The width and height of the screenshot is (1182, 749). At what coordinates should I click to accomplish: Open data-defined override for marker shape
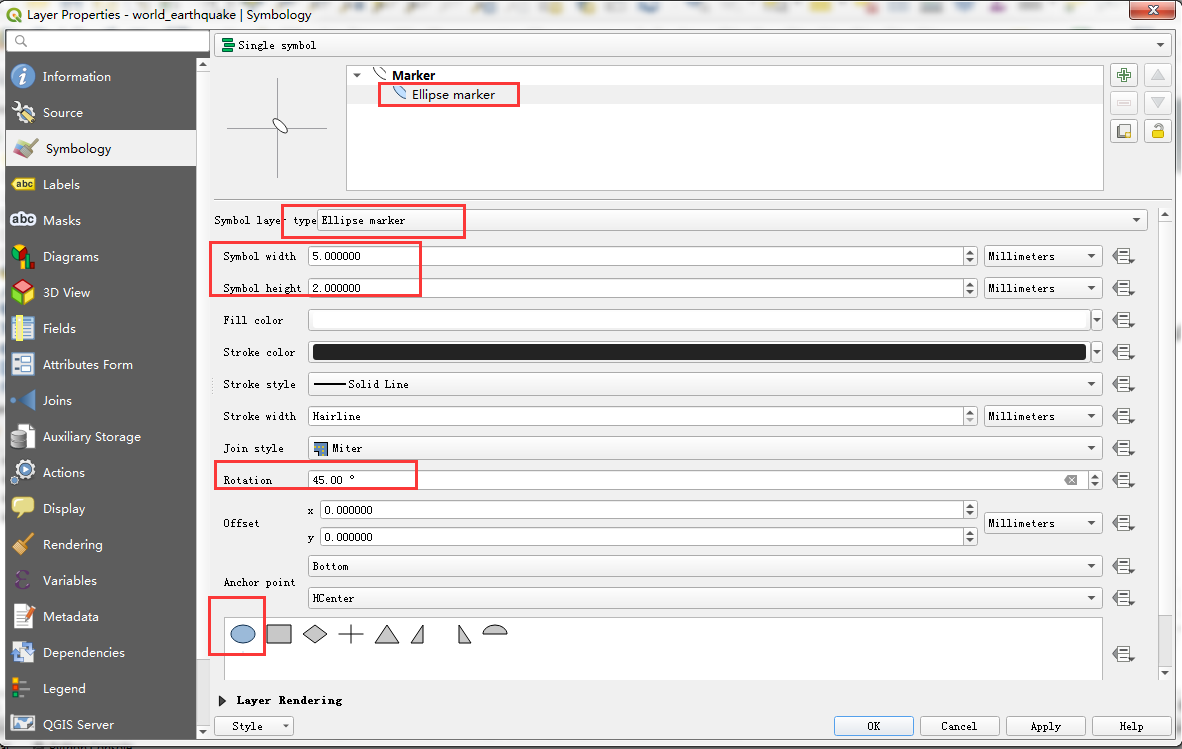[1123, 654]
